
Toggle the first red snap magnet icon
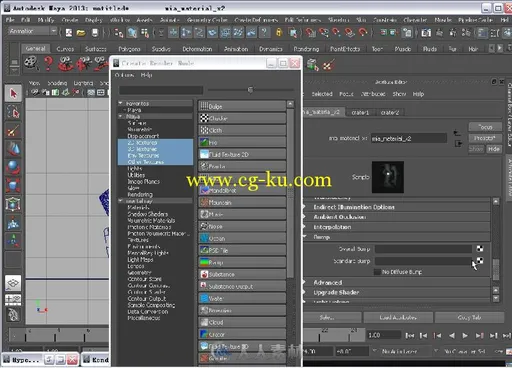pos(310,33)
